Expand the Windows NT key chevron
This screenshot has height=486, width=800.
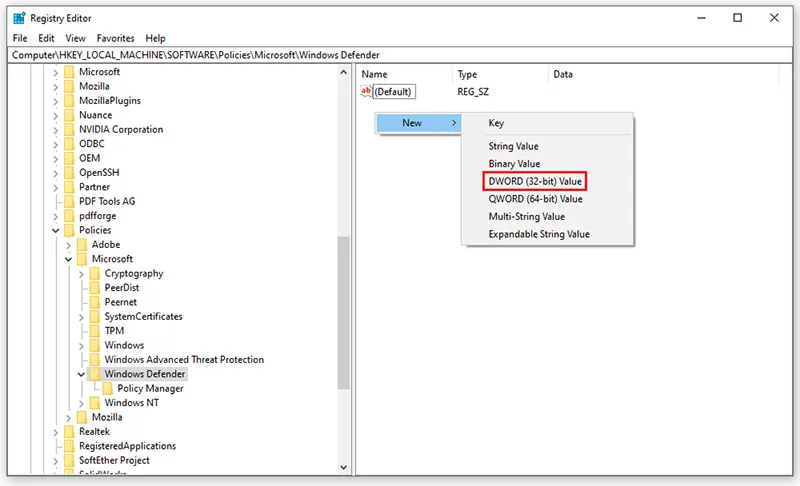[81, 403]
